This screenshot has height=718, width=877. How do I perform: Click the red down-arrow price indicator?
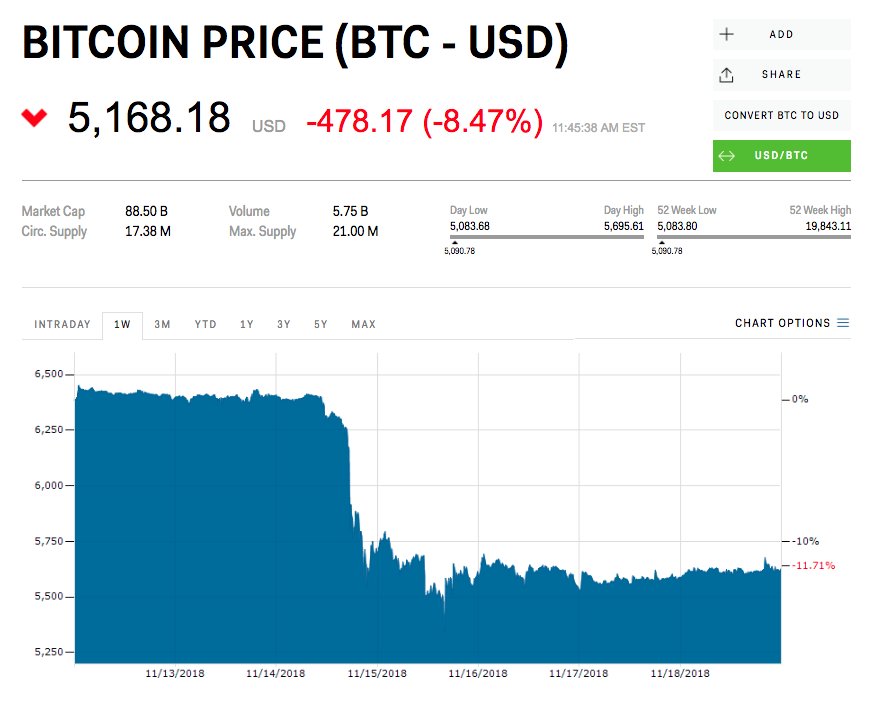click(34, 118)
